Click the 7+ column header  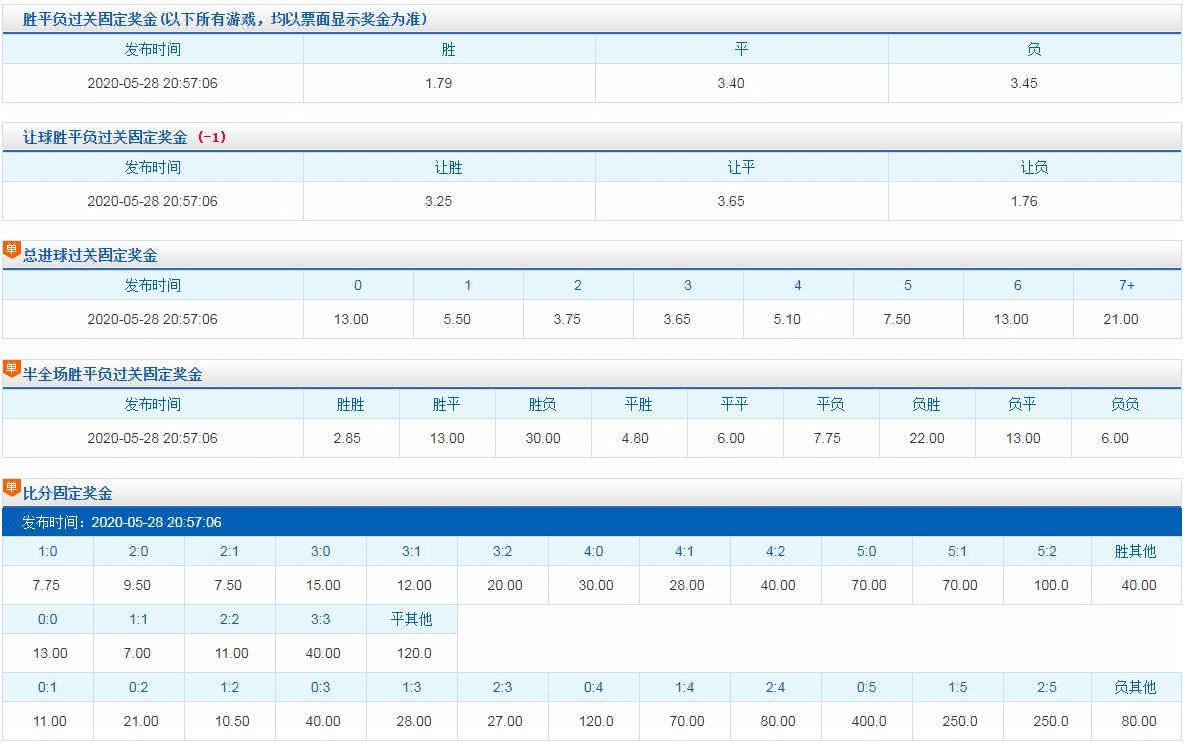click(1127, 285)
